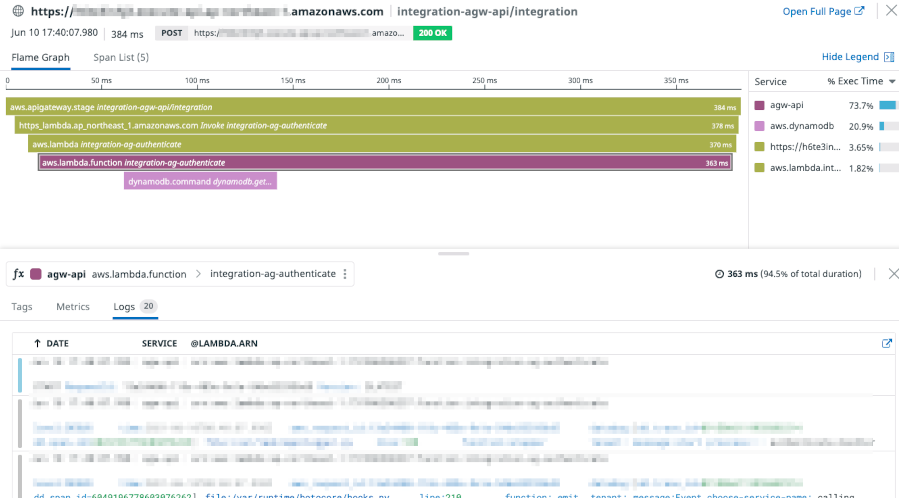The width and height of the screenshot is (900, 498).
Task: Click the 200 OK status badge
Action: click(432, 33)
